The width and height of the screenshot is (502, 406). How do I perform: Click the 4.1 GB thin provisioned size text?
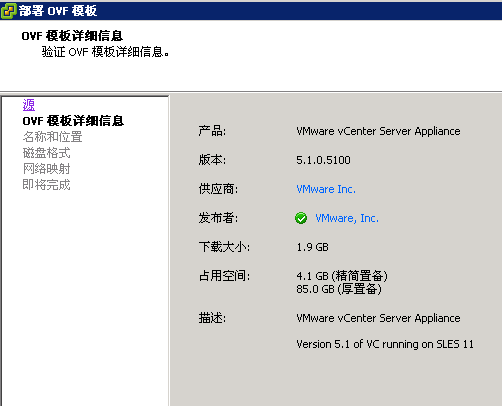pyautogui.click(x=342, y=276)
